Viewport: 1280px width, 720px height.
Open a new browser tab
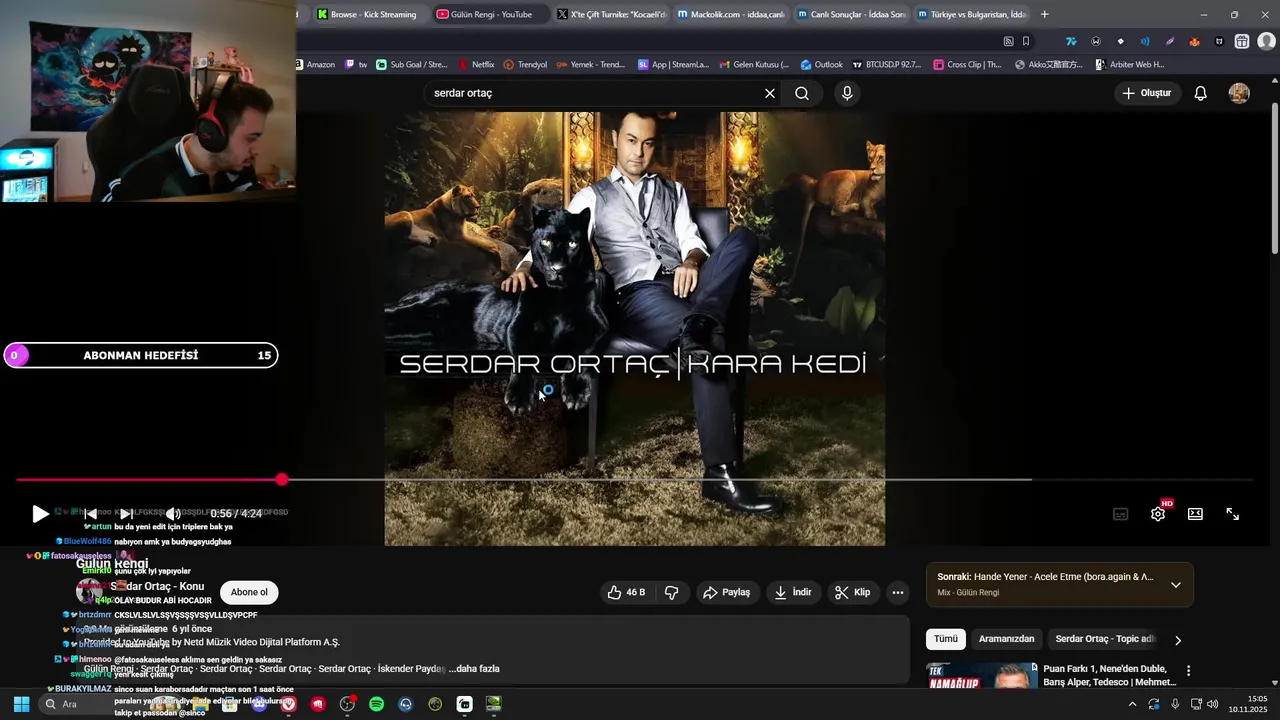tap(1045, 14)
